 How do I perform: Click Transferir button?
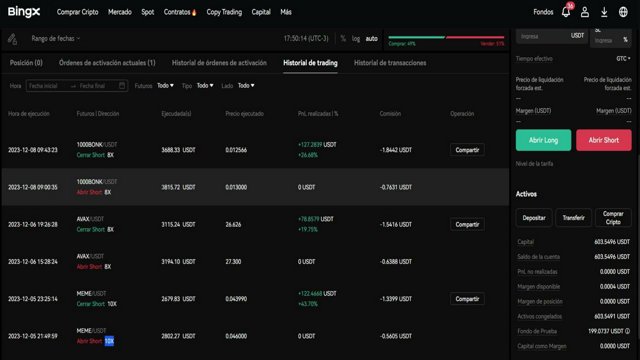tap(573, 218)
